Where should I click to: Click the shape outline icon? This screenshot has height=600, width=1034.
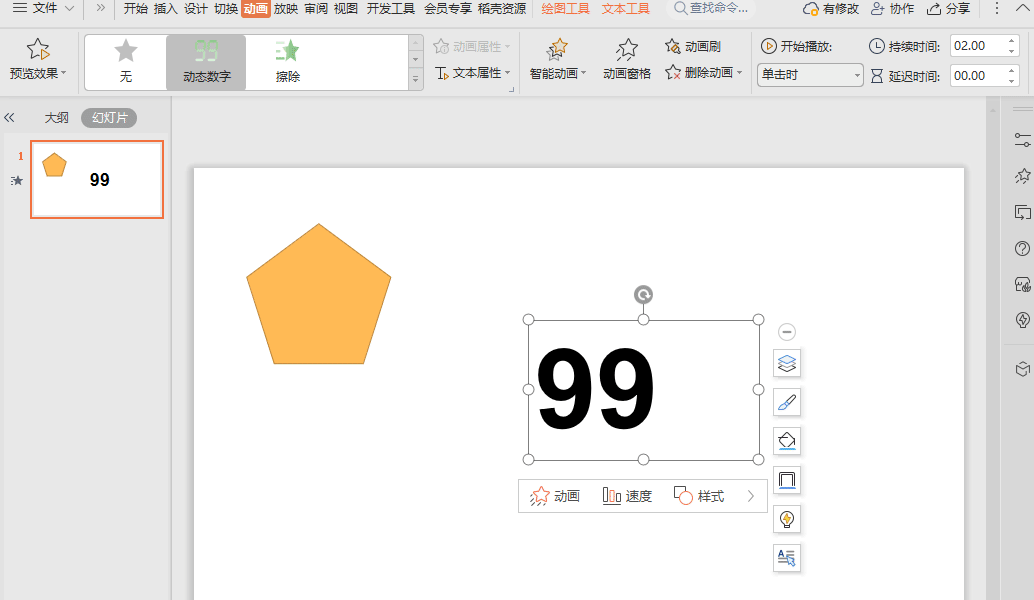click(x=787, y=480)
